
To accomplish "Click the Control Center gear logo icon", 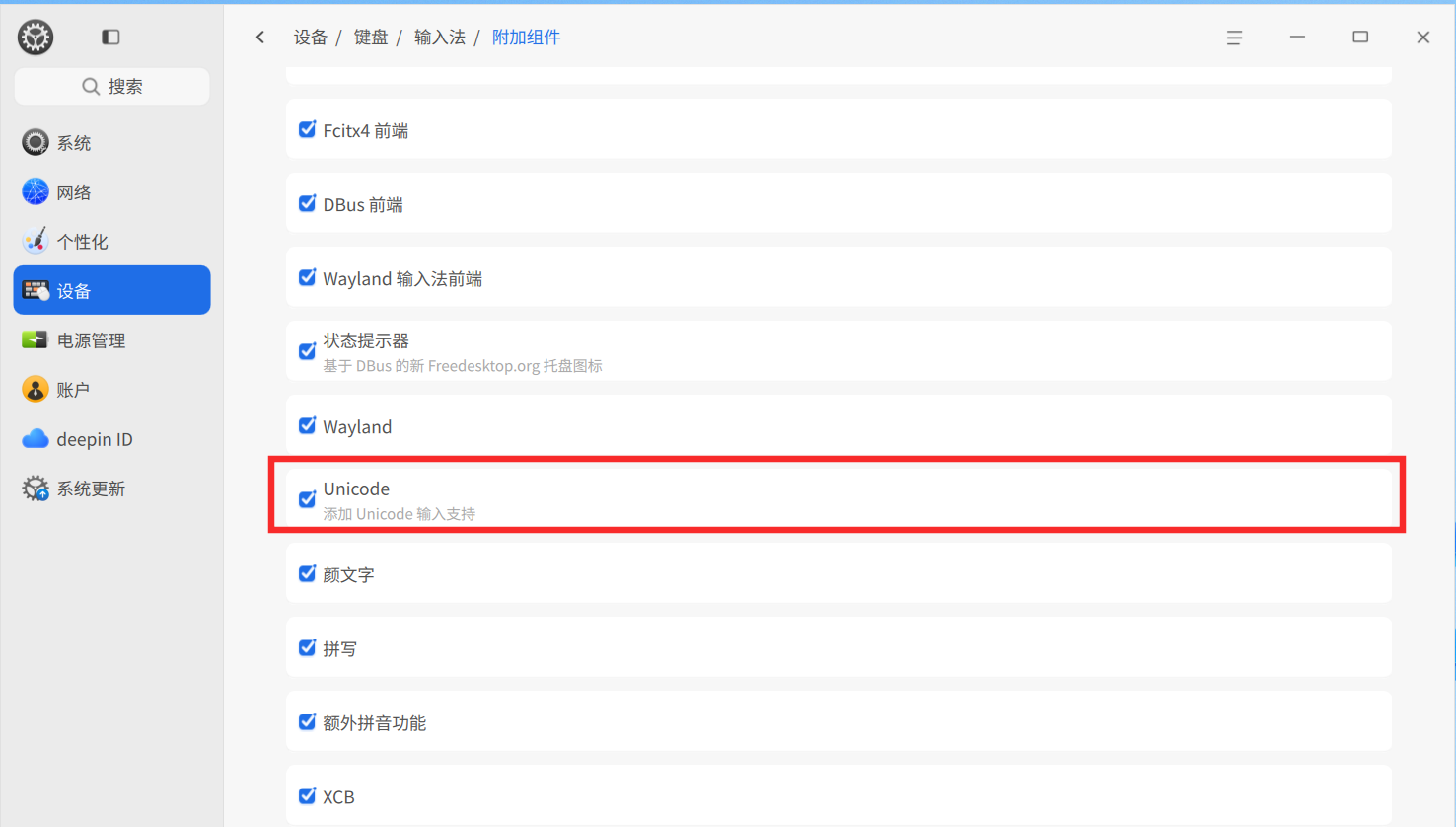I will click(x=36, y=38).
